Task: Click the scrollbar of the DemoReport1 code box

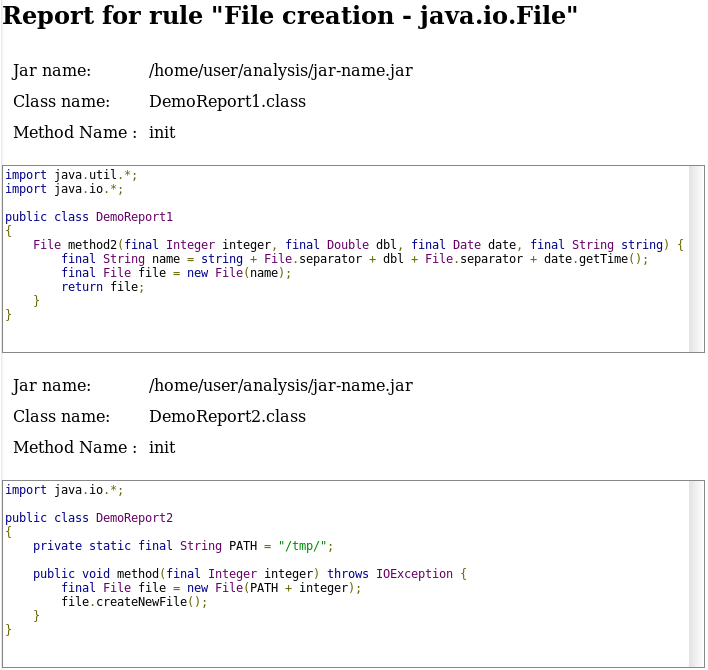Action: pyautogui.click(x=696, y=259)
